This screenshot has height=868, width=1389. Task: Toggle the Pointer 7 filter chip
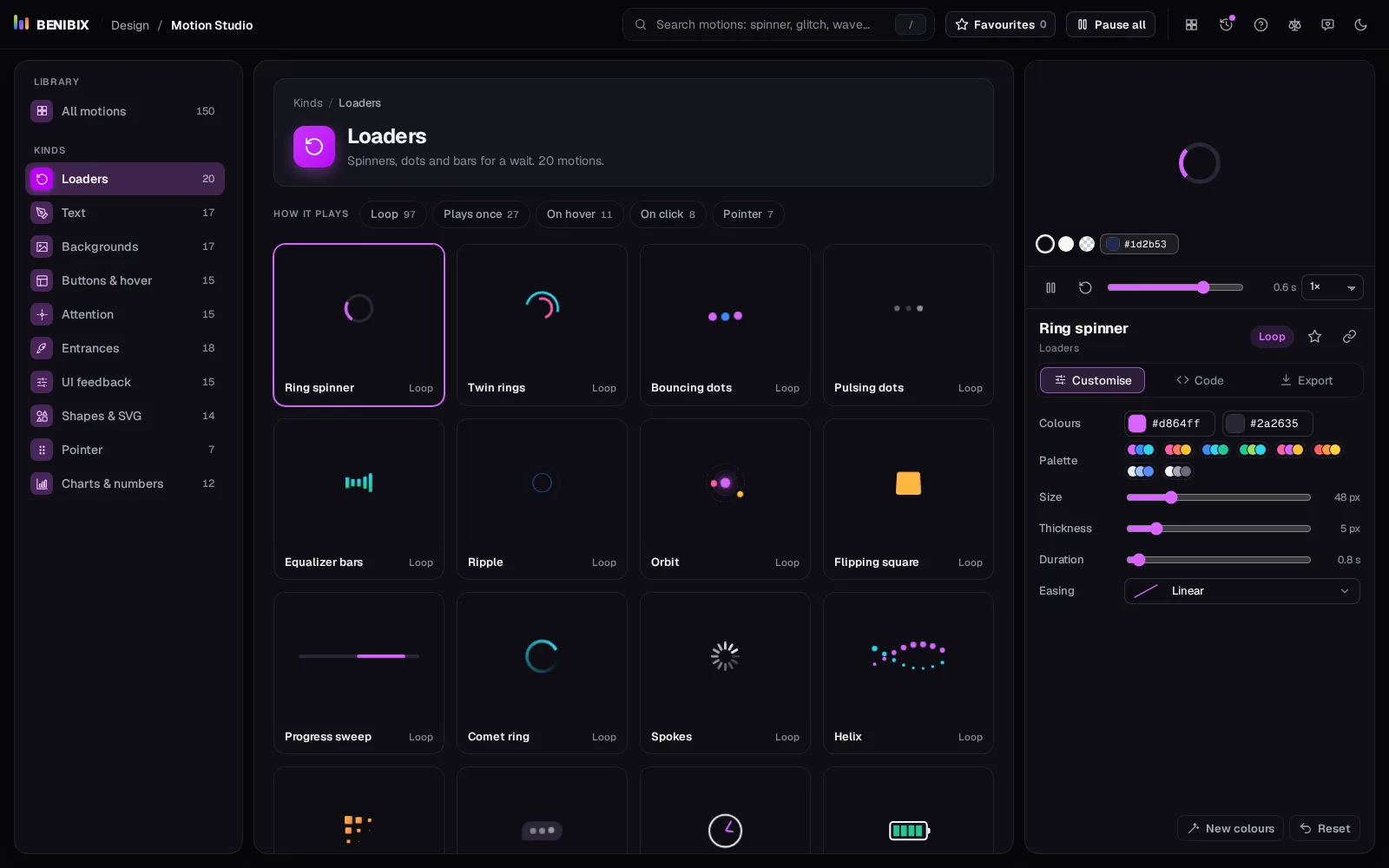pyautogui.click(x=747, y=214)
